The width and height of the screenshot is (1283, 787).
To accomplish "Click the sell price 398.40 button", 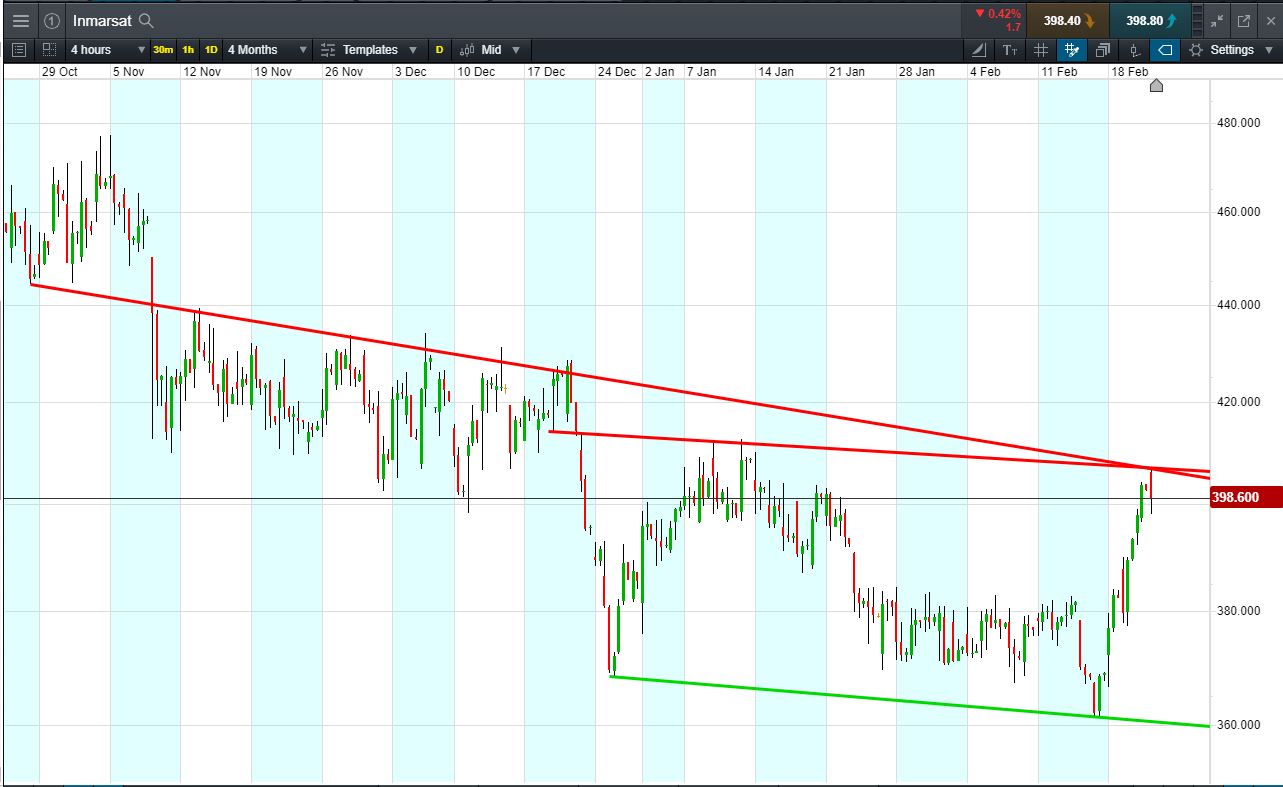I will pyautogui.click(x=1068, y=20).
